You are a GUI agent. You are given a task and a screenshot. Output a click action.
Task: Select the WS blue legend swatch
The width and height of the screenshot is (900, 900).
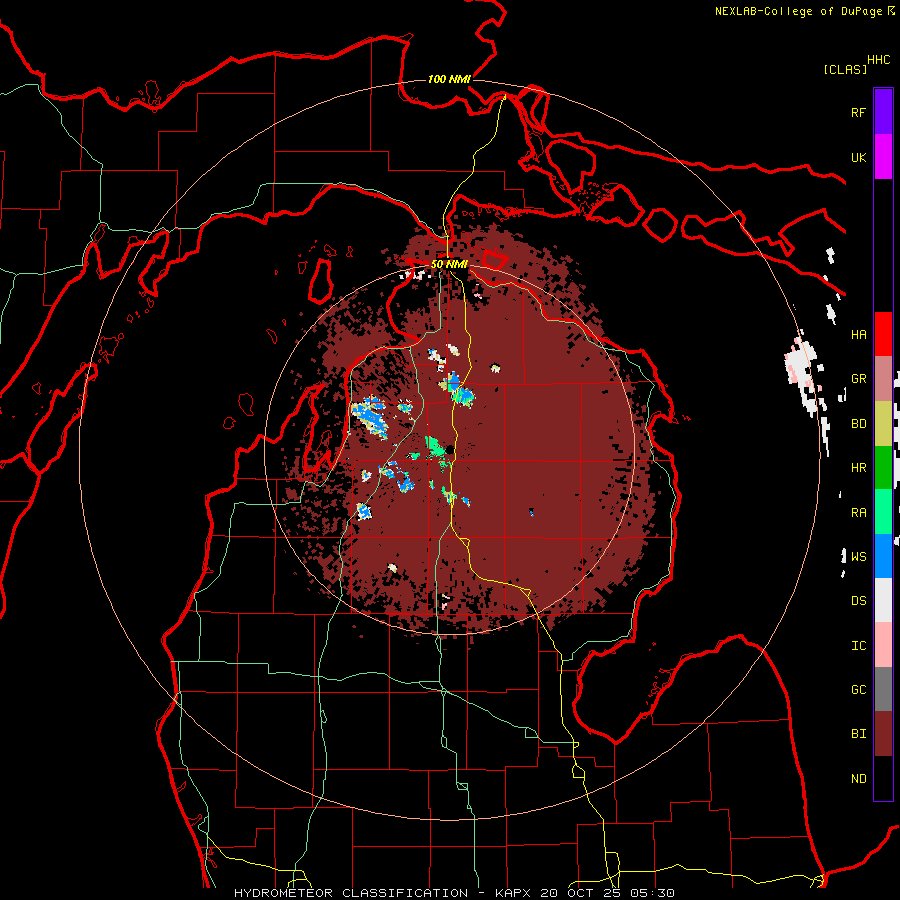pos(883,556)
